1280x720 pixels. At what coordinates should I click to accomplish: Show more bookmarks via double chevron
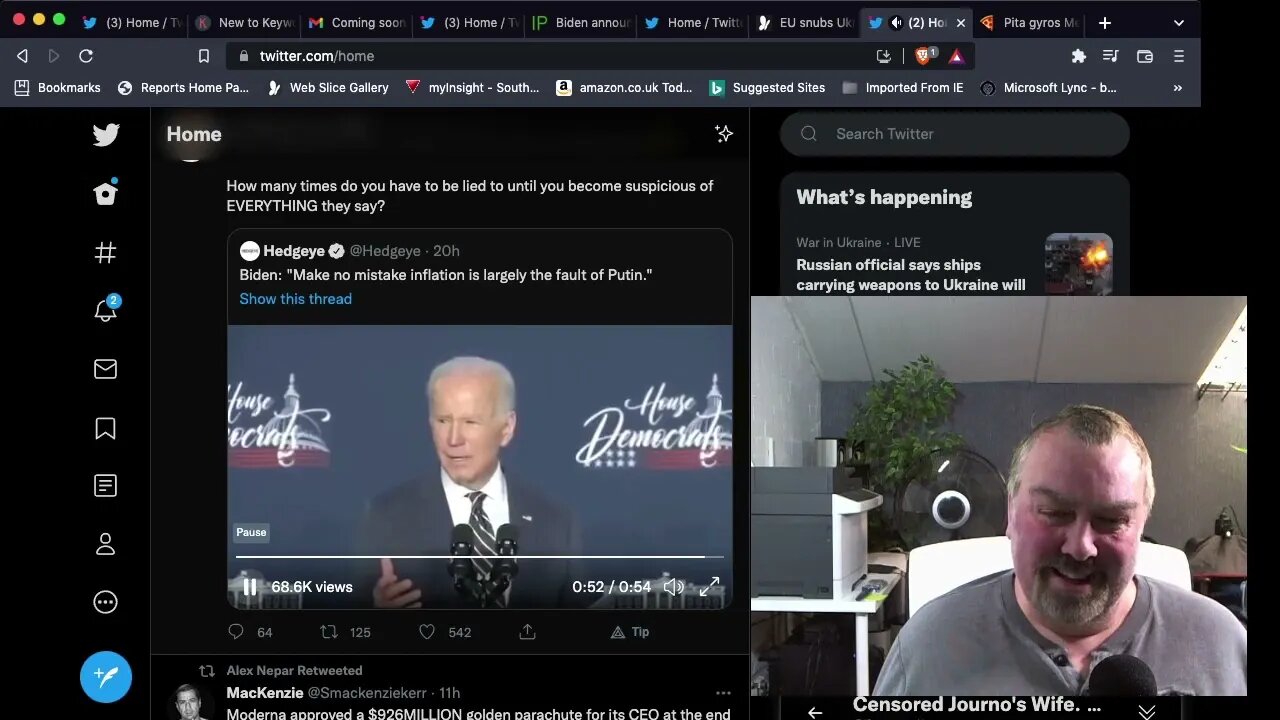pos(1177,88)
